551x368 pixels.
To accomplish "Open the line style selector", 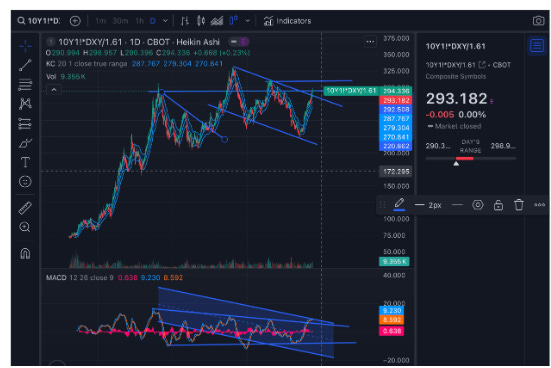I will (x=457, y=205).
